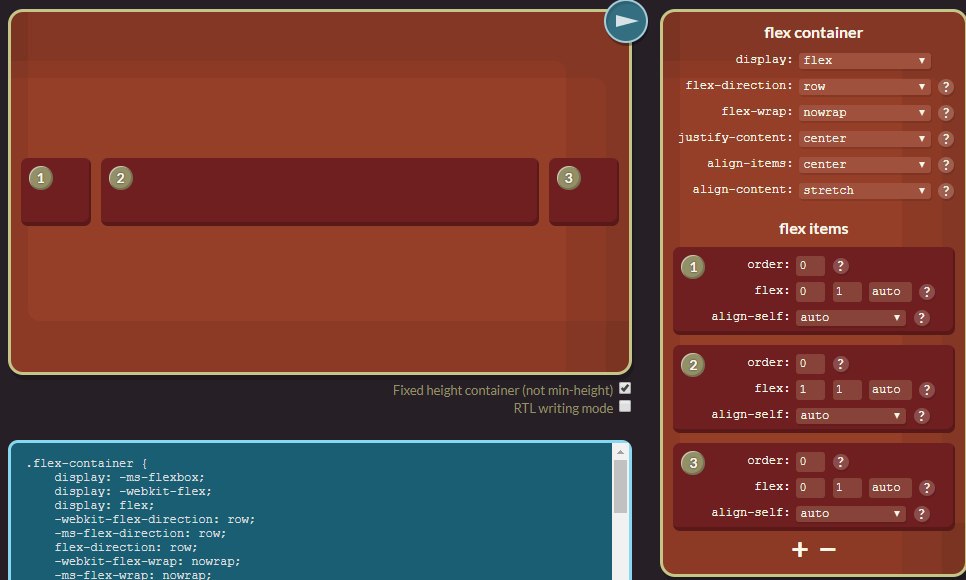This screenshot has height=580, width=966.
Task: Click flex-shrink input of item 3
Action: click(x=846, y=488)
